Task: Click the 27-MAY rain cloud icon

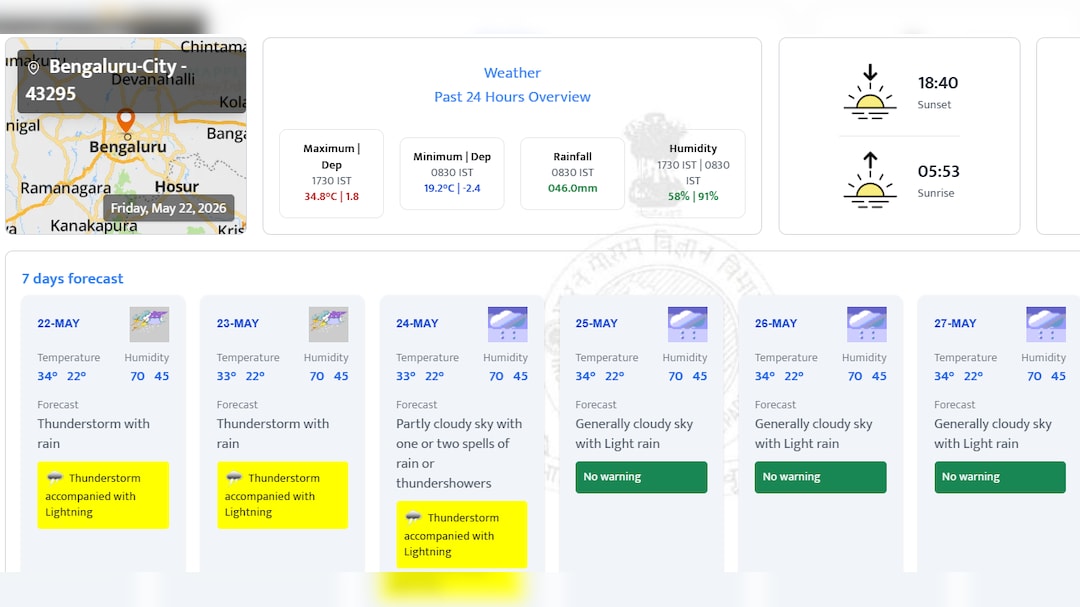Action: click(x=1046, y=325)
